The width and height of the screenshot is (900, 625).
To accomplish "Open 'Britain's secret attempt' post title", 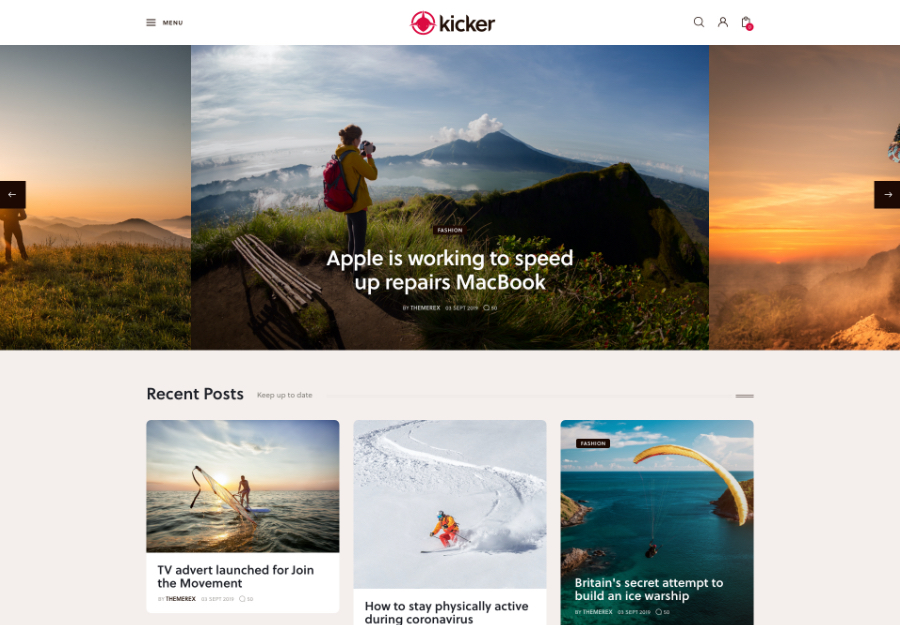I will click(x=649, y=589).
